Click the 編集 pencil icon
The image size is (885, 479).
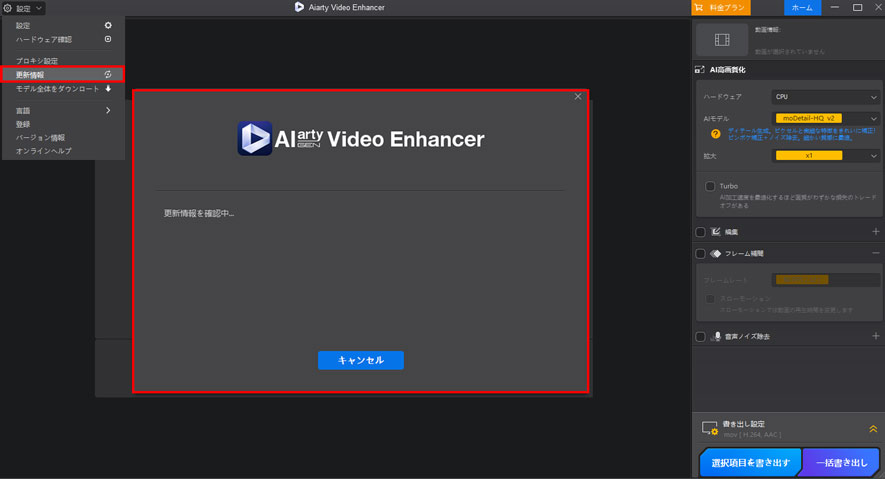point(716,231)
